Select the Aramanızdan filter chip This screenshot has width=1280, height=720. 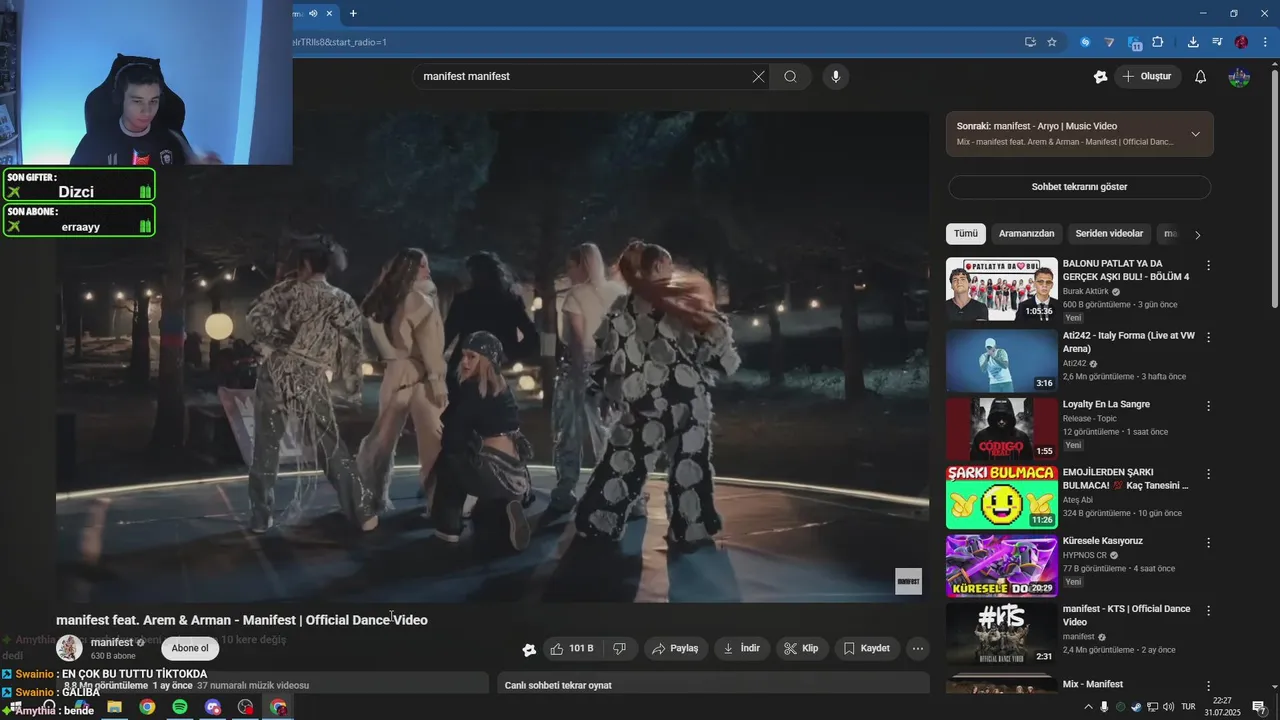[1026, 234]
